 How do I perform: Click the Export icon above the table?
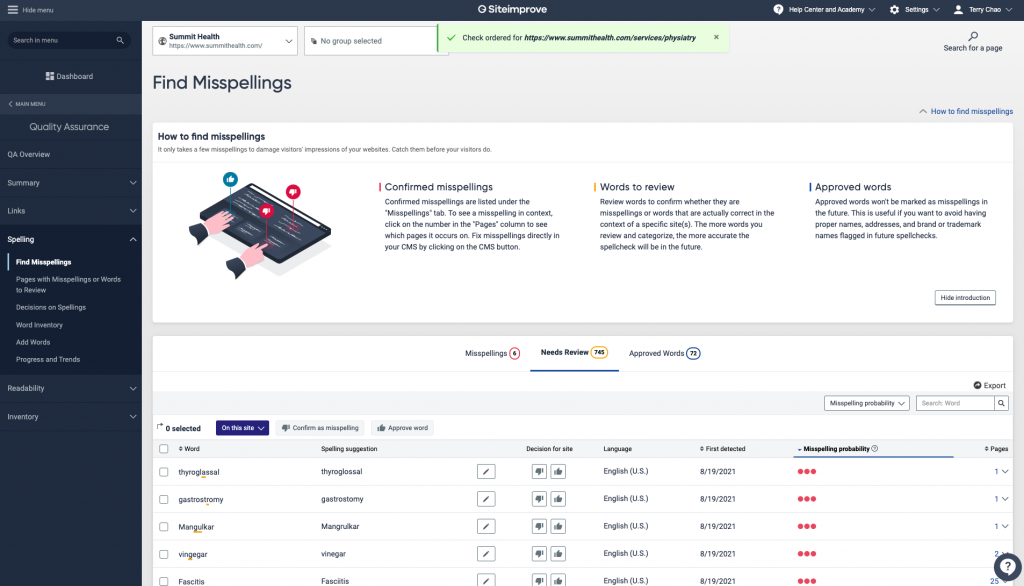[977, 385]
